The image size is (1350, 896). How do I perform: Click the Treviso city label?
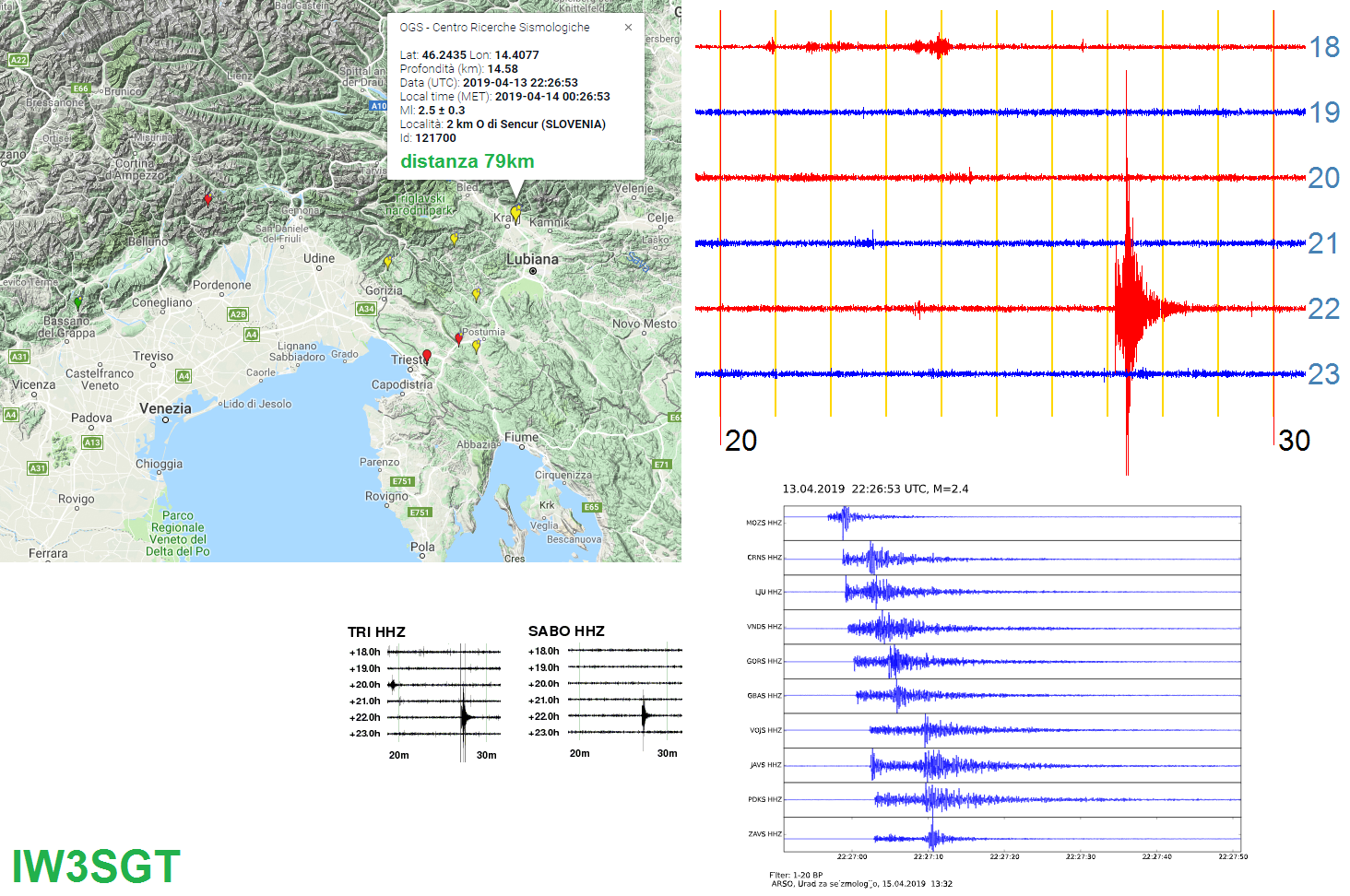[153, 356]
